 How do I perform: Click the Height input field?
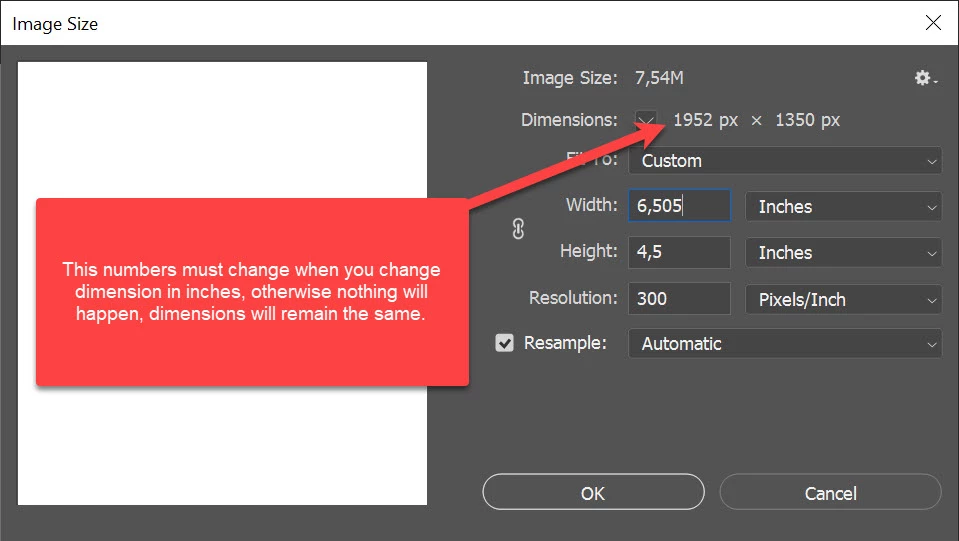pyautogui.click(x=679, y=252)
